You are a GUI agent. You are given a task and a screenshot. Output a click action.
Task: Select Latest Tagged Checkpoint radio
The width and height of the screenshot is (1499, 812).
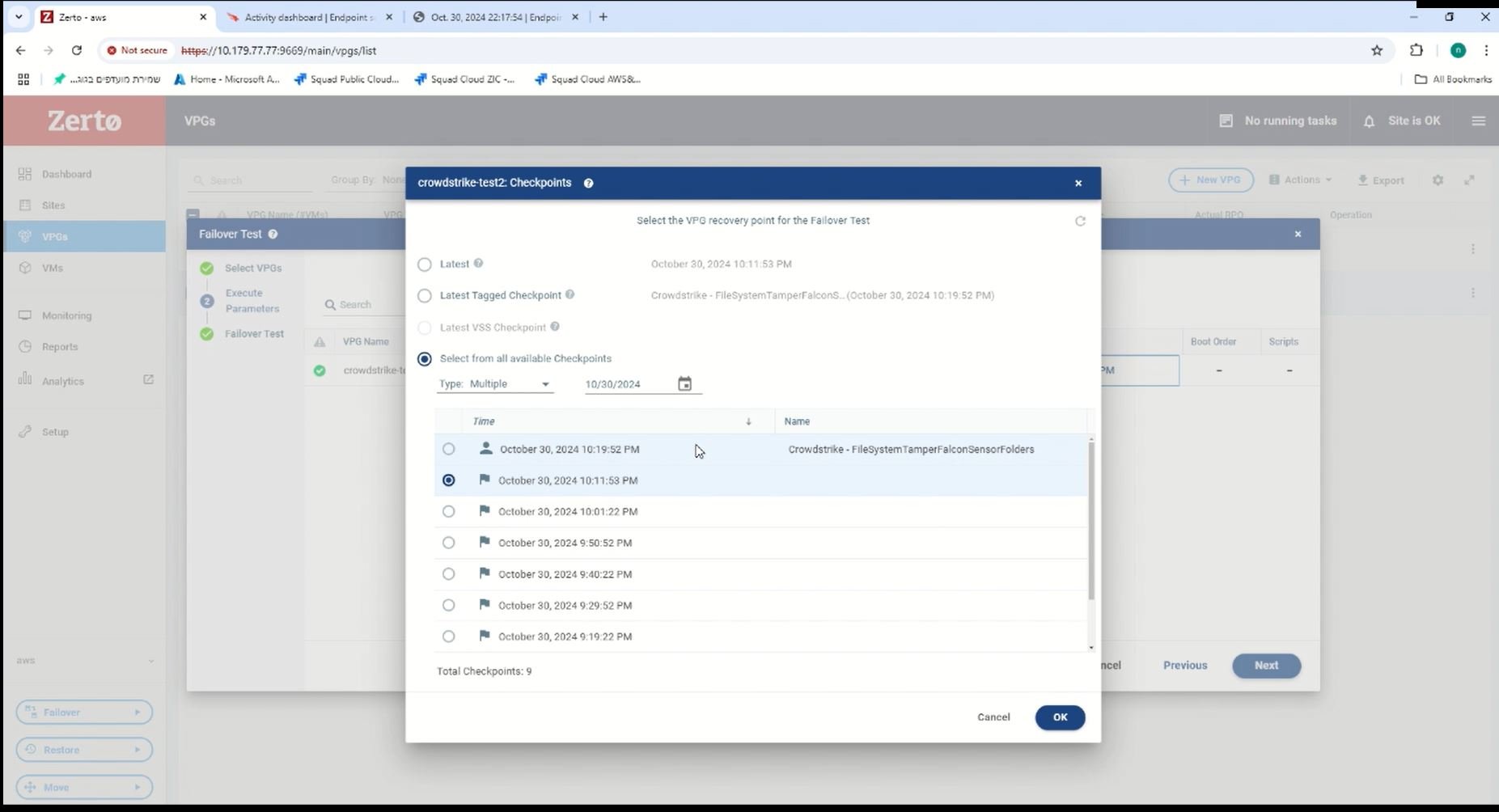coord(424,296)
